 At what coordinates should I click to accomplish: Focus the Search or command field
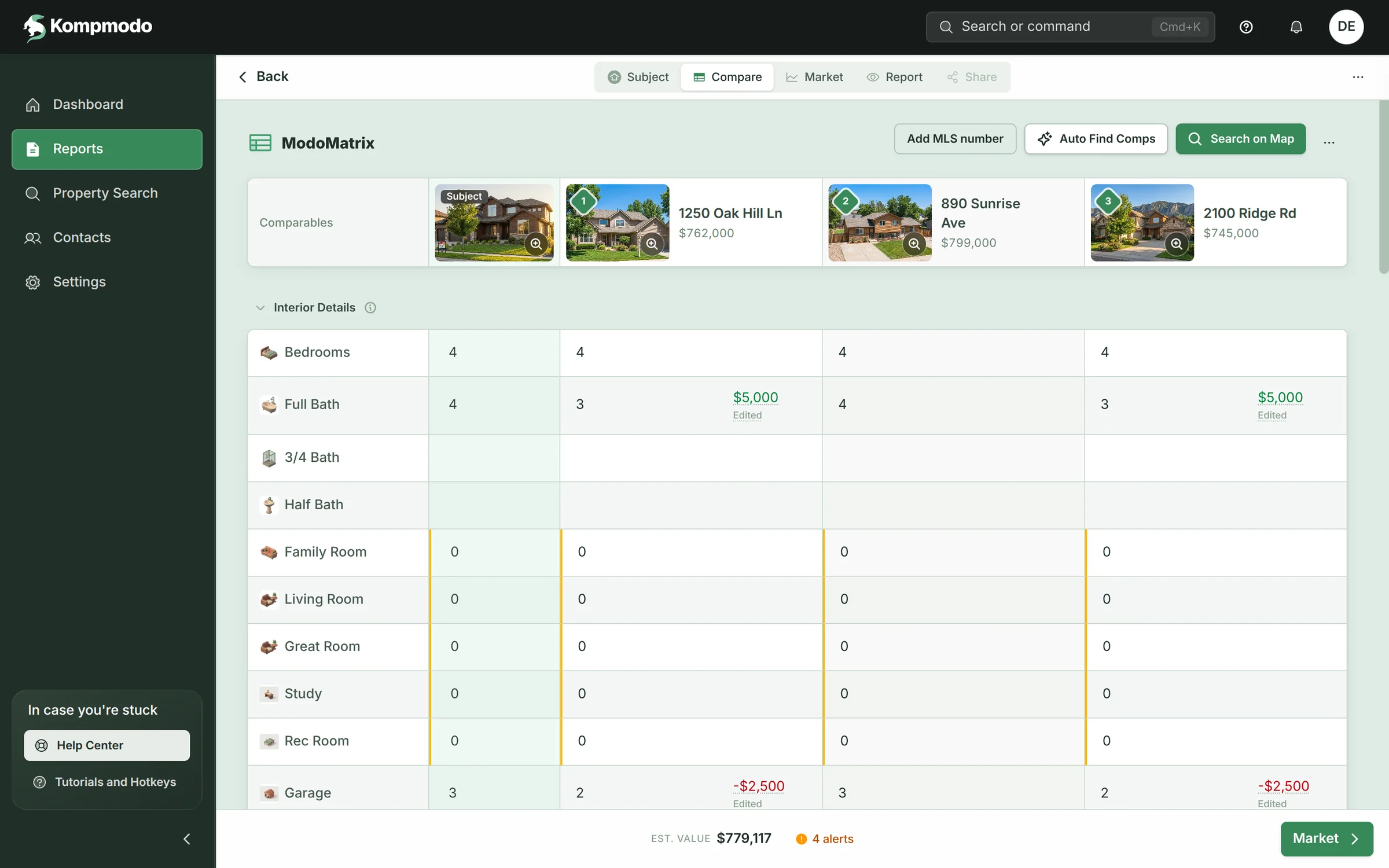(x=1070, y=27)
